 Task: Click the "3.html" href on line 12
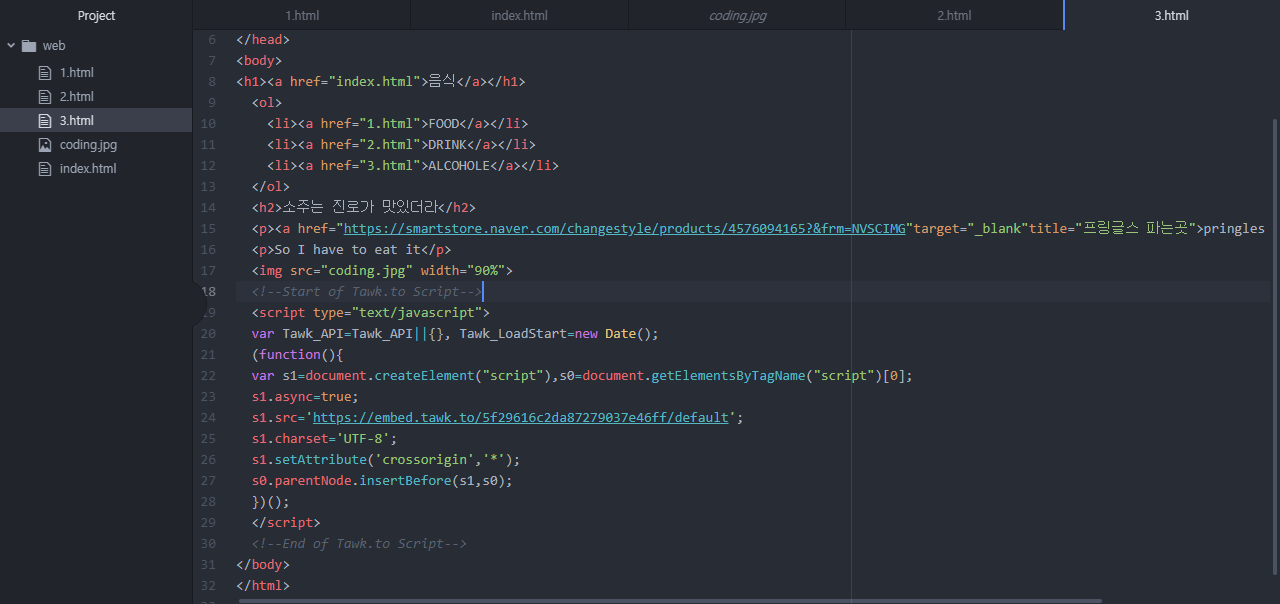tap(390, 166)
